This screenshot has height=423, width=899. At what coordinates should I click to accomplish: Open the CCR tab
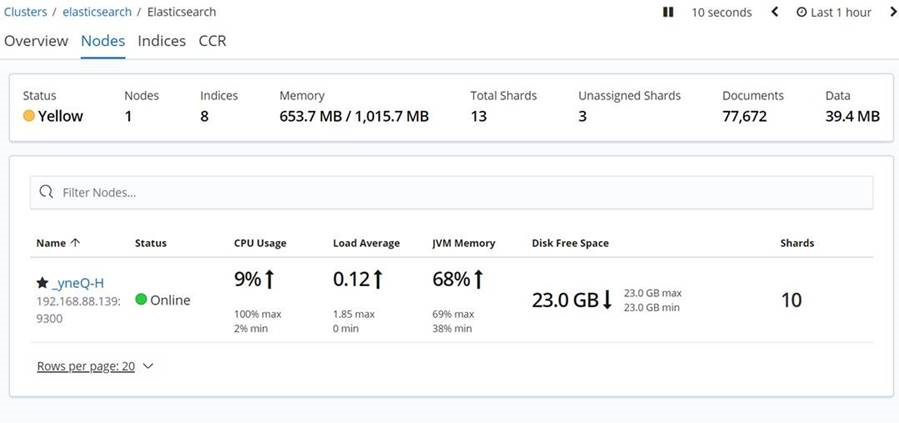213,41
